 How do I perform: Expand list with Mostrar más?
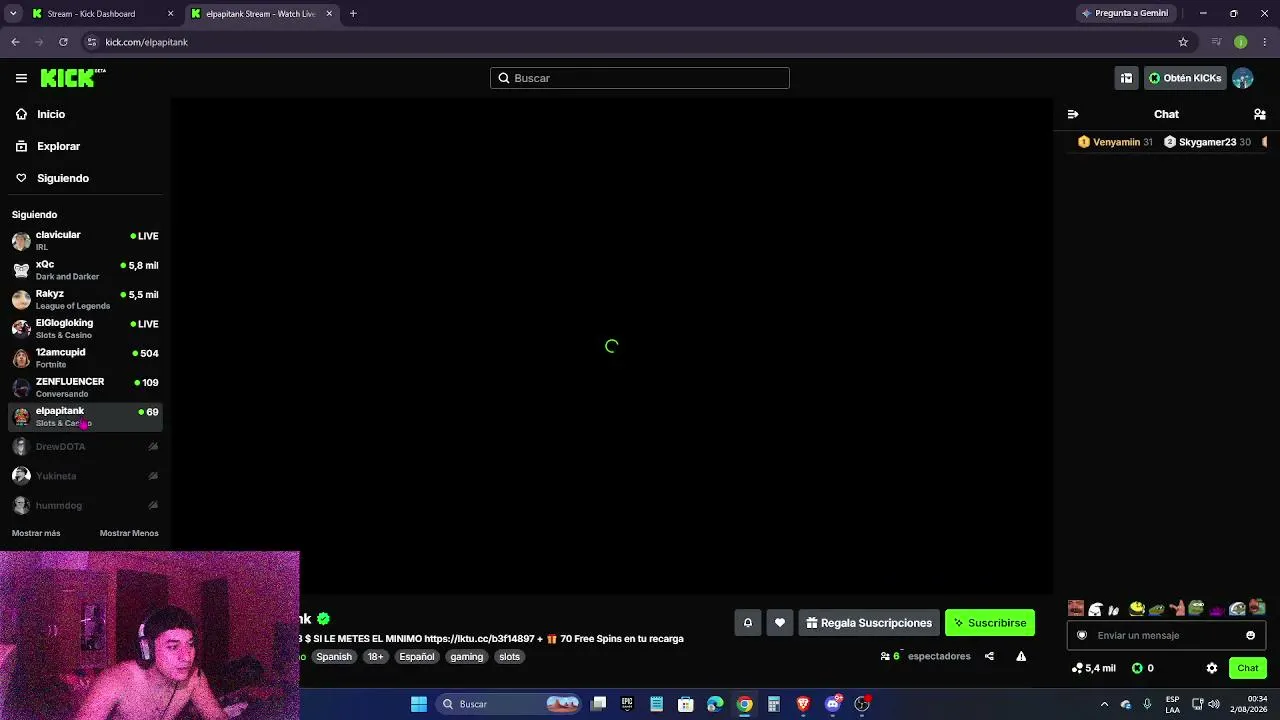click(x=36, y=533)
